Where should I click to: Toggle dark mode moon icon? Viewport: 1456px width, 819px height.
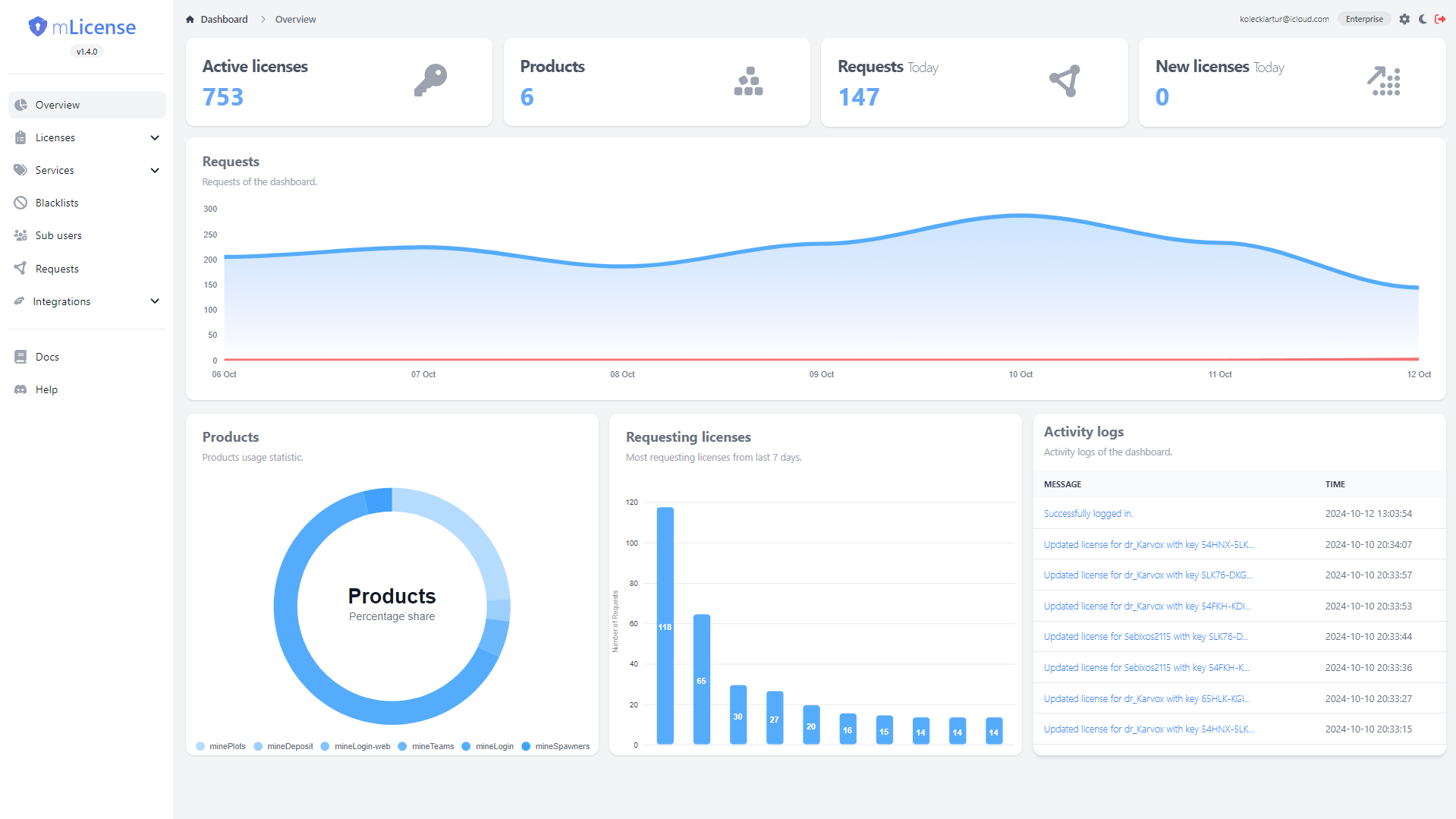(1423, 20)
